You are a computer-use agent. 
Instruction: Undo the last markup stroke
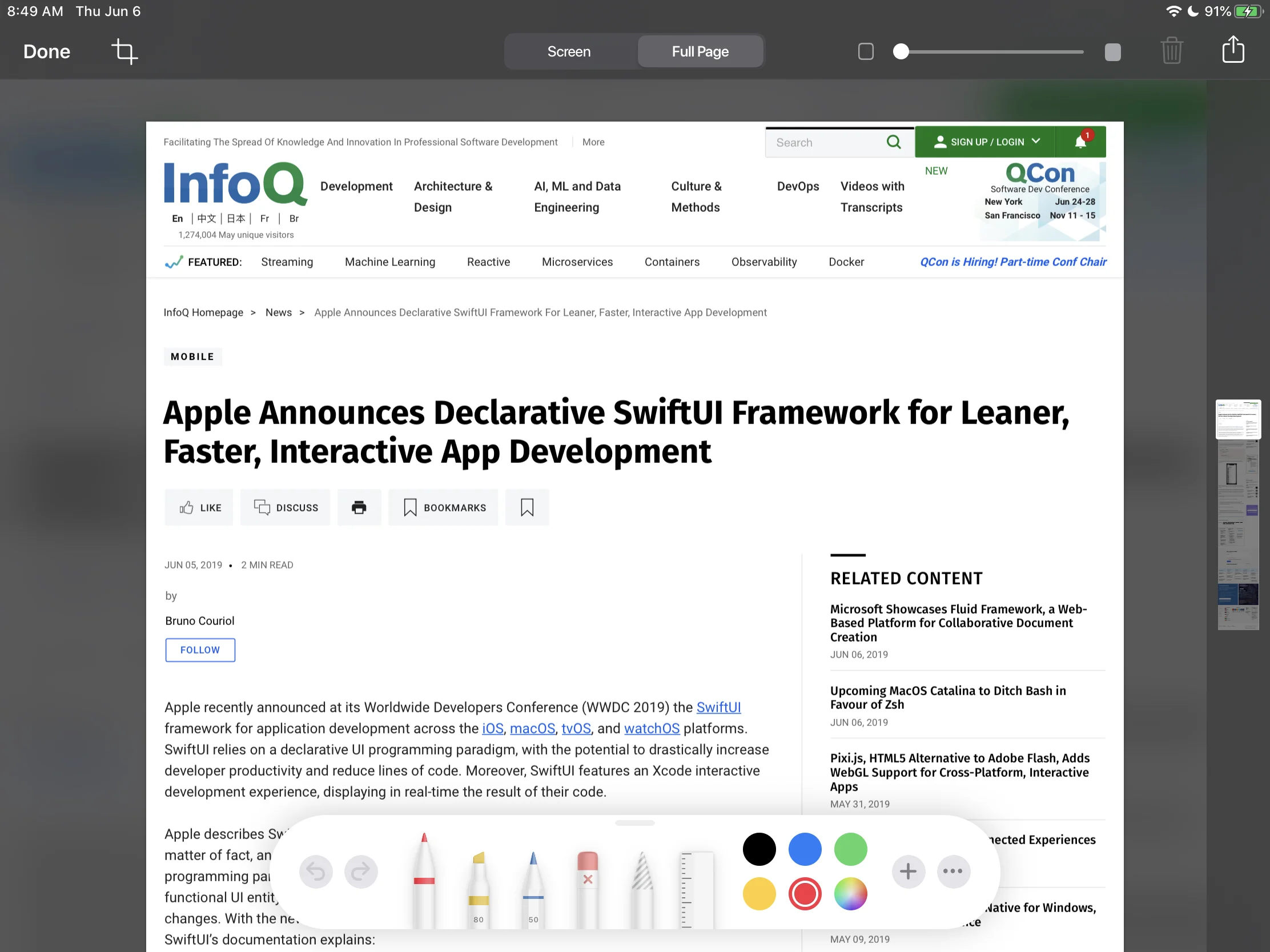click(x=316, y=872)
